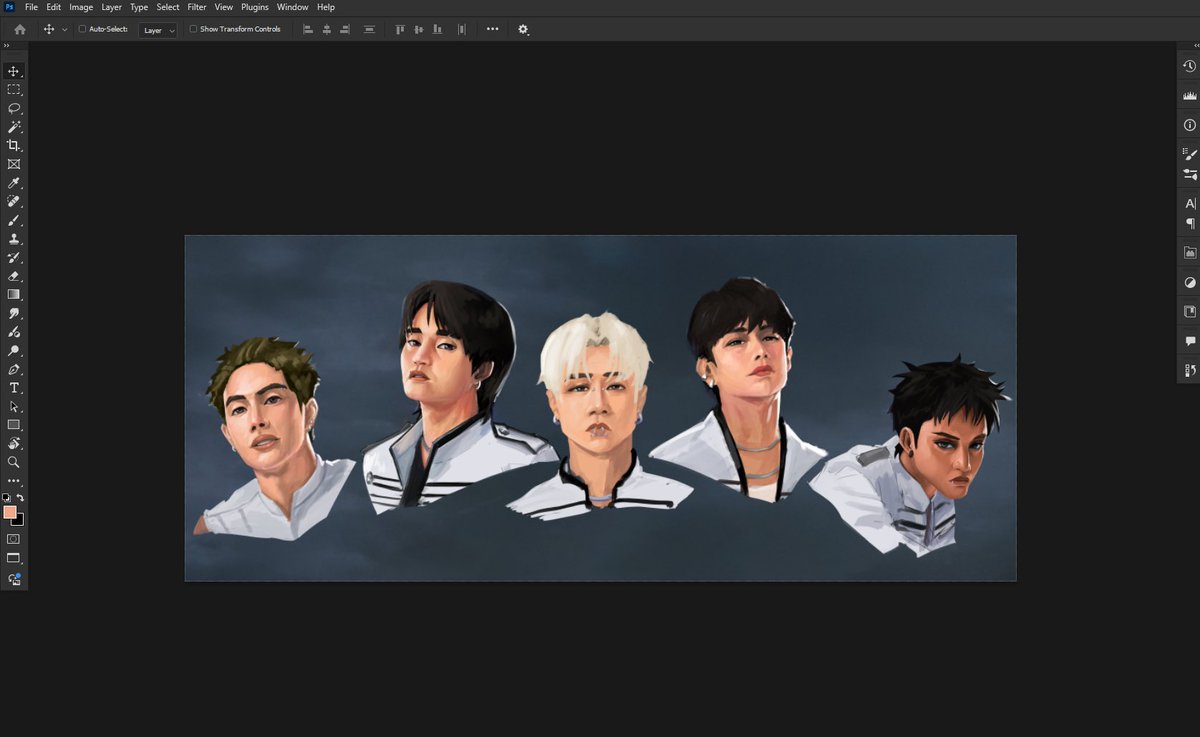Open the Comments panel icon
The image size is (1200, 737).
pyautogui.click(x=1190, y=341)
